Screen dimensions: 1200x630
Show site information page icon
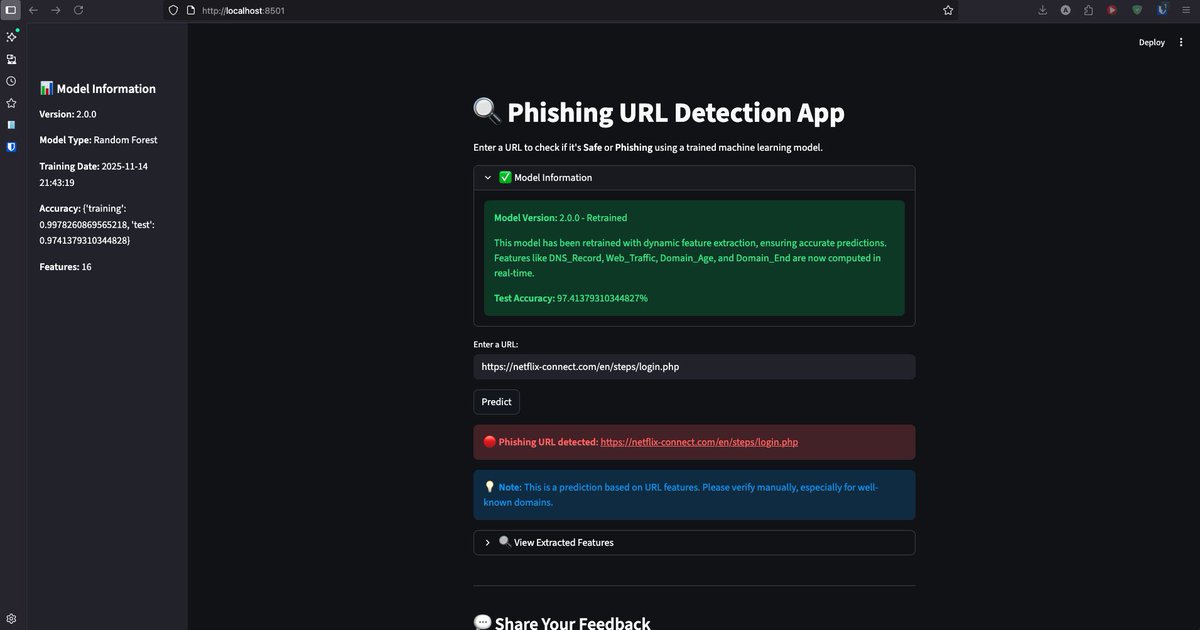click(x=190, y=9)
